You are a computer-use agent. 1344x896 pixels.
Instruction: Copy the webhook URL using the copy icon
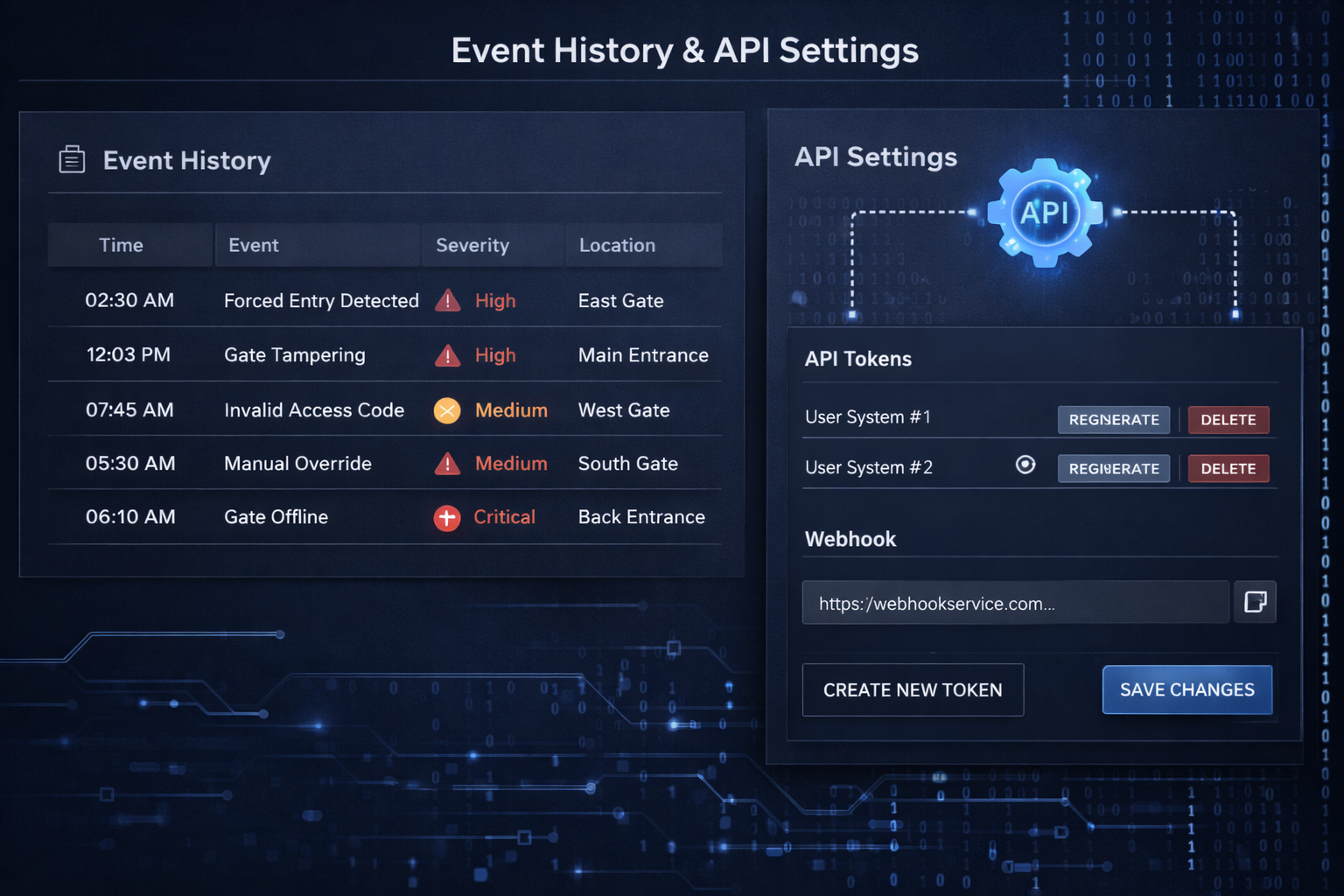[1255, 602]
